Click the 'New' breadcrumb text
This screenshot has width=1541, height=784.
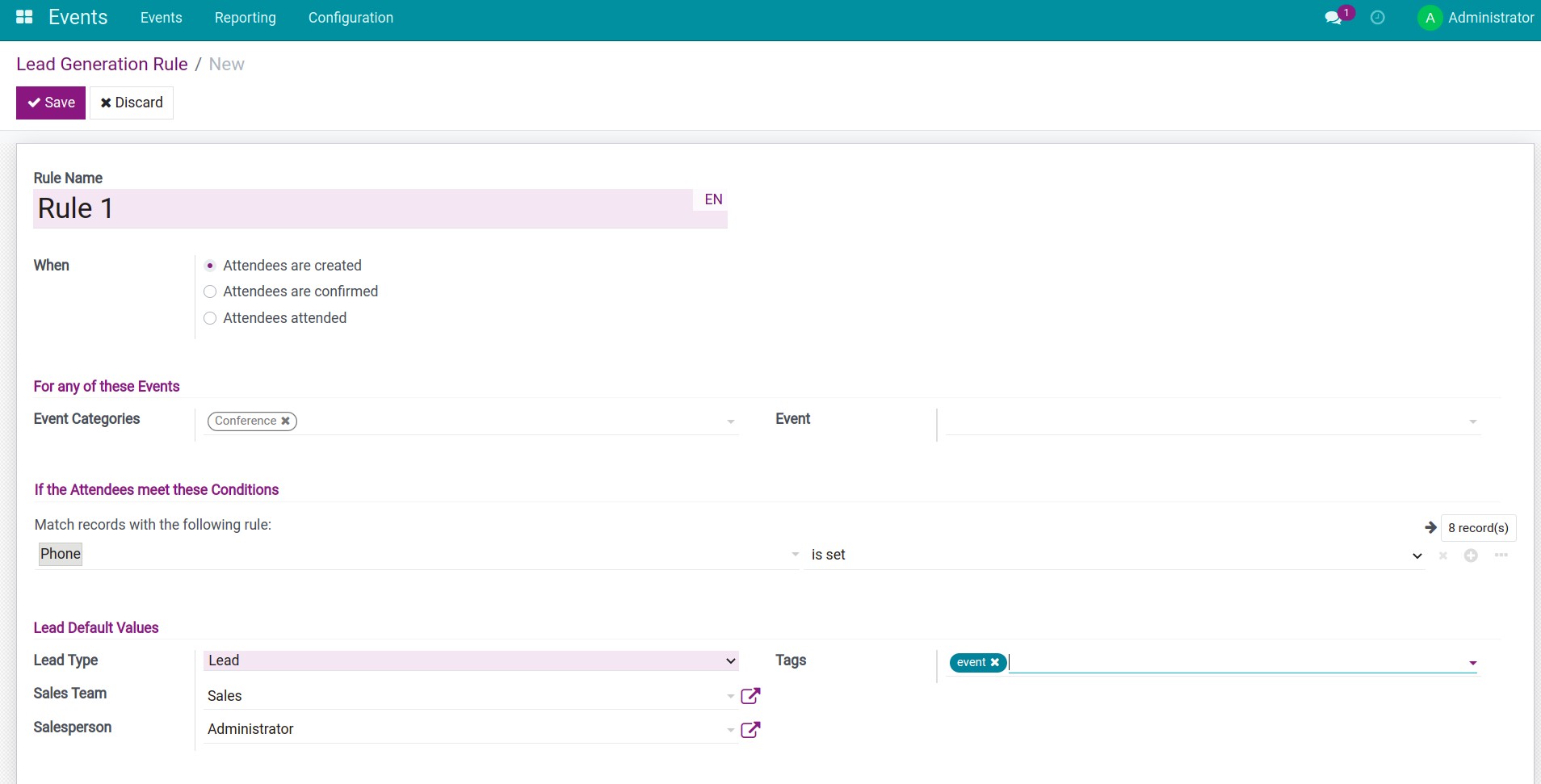click(226, 64)
